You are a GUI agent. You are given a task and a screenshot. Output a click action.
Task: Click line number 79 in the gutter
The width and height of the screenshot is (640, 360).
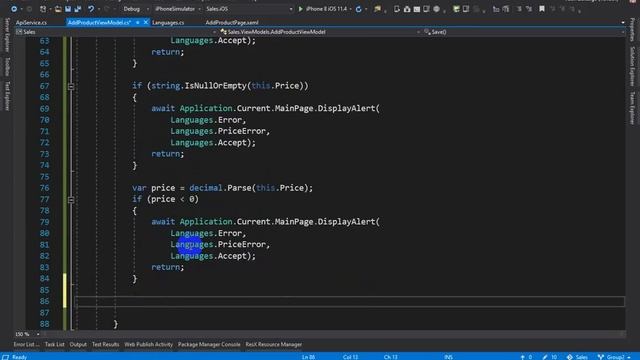click(44, 222)
